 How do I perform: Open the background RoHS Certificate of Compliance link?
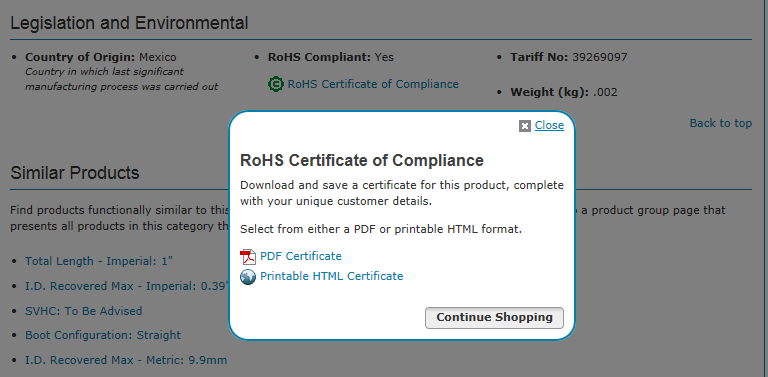pyautogui.click(x=373, y=84)
